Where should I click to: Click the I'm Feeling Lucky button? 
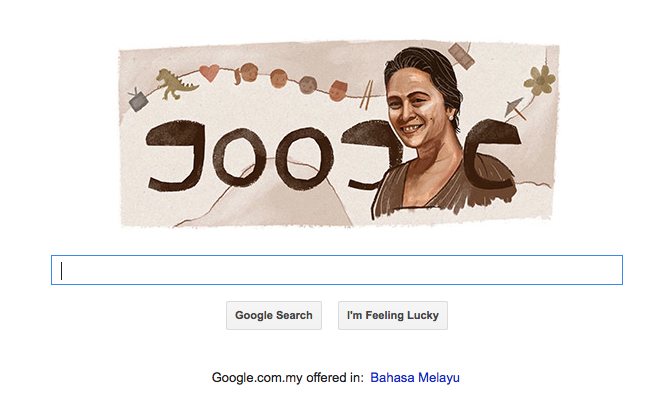click(x=393, y=315)
